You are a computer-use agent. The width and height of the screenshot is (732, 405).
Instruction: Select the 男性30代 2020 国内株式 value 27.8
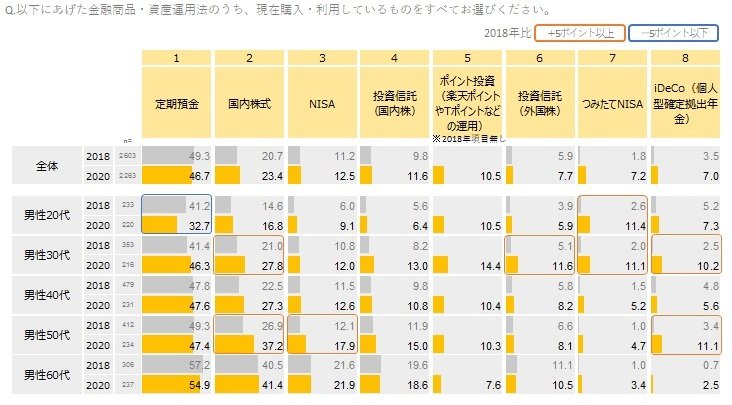click(x=273, y=266)
